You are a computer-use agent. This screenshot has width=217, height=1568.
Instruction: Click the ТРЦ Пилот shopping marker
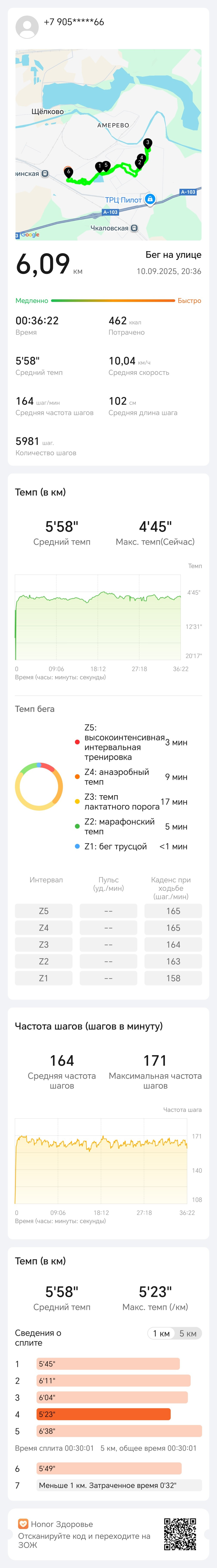[x=150, y=199]
